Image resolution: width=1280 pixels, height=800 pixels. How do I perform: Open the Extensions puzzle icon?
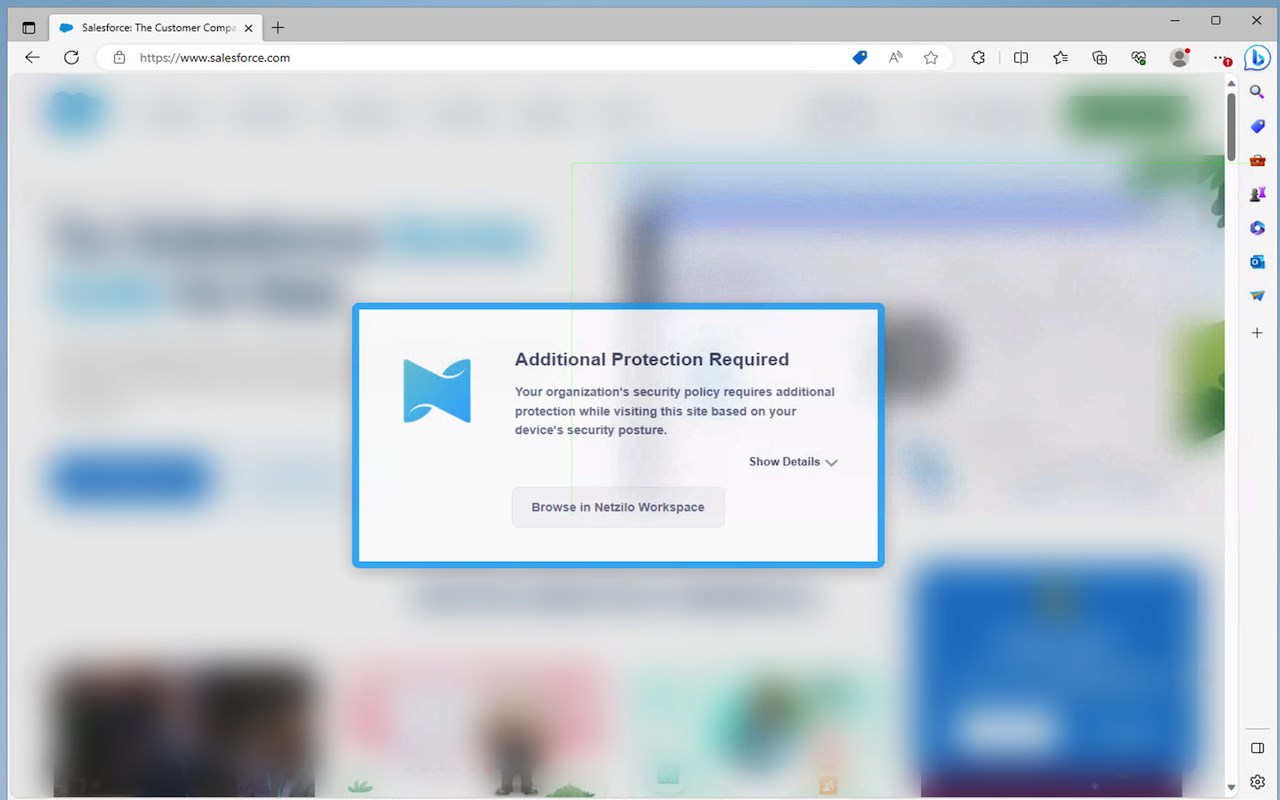978,58
